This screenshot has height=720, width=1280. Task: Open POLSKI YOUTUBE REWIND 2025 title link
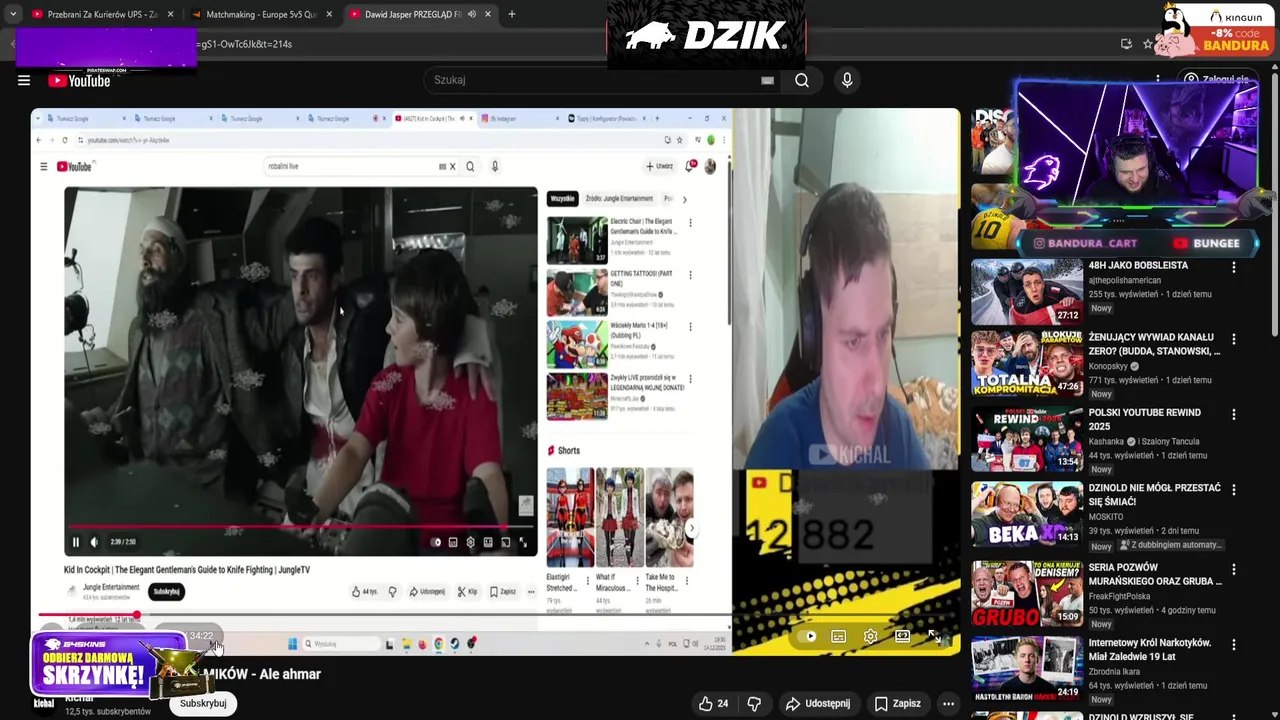pos(1144,419)
